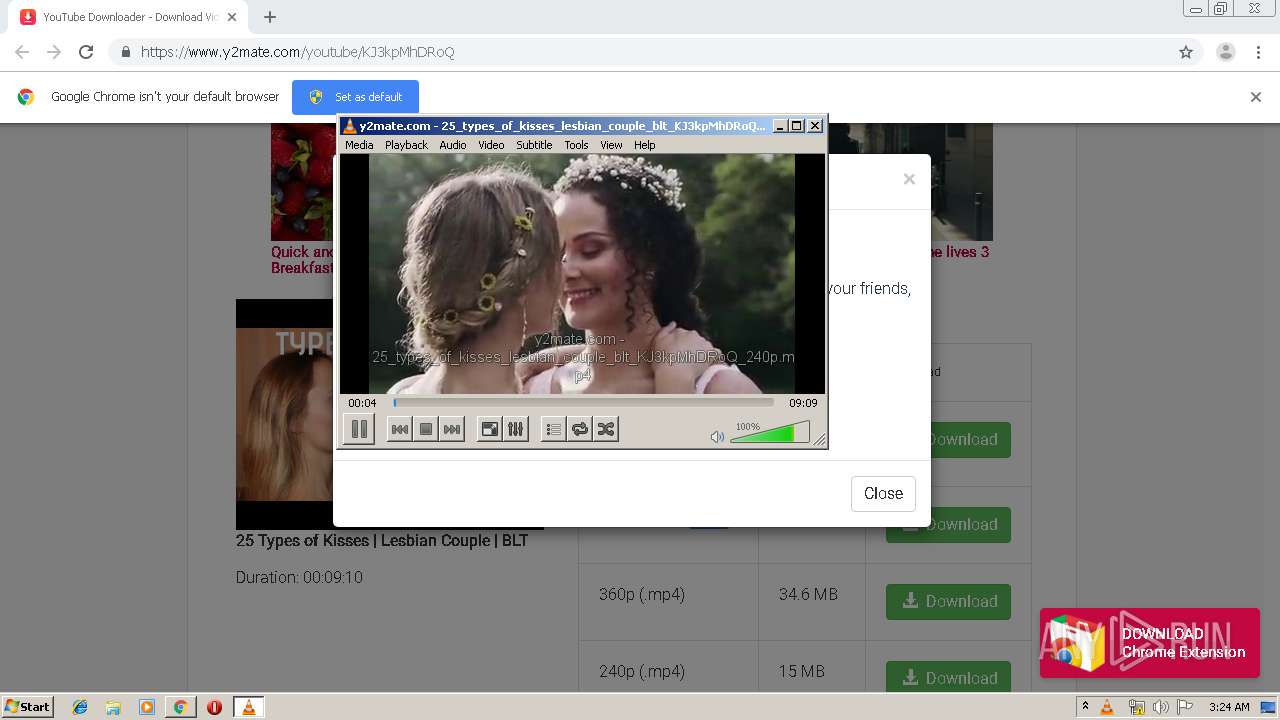Focus the address bar URL
The width and height of the screenshot is (1280, 720).
click(298, 52)
